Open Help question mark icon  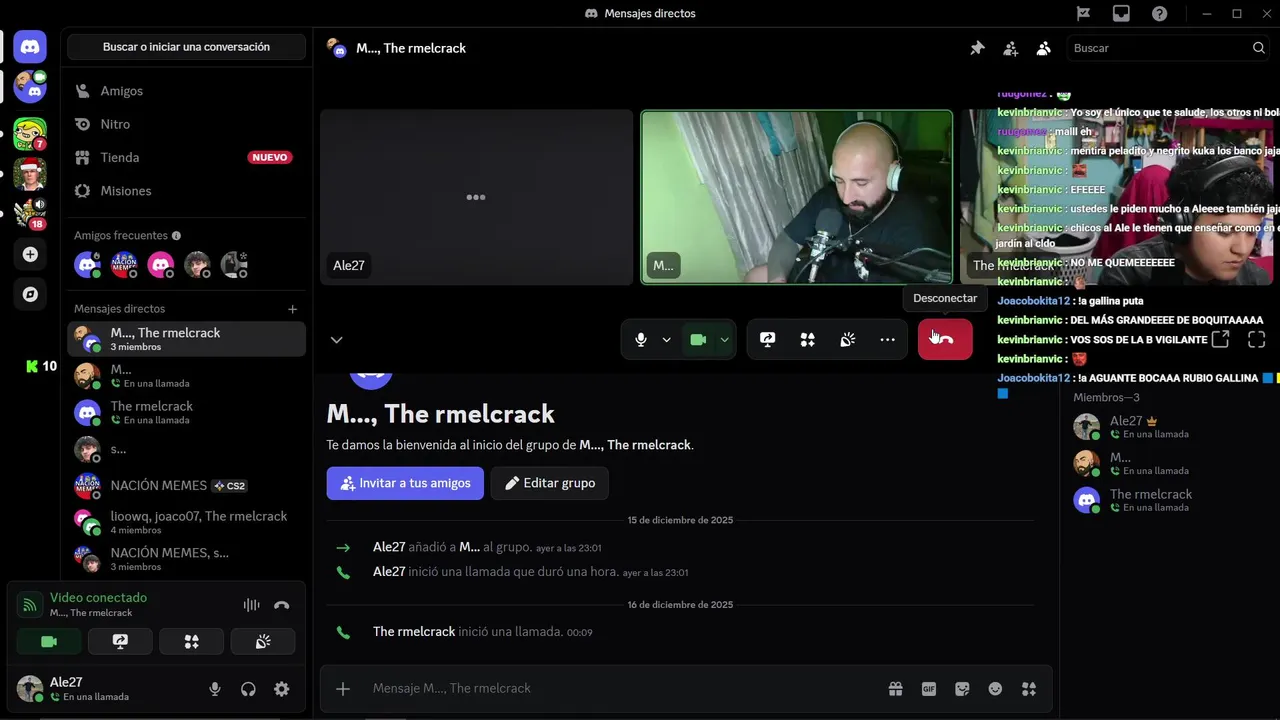[1159, 13]
